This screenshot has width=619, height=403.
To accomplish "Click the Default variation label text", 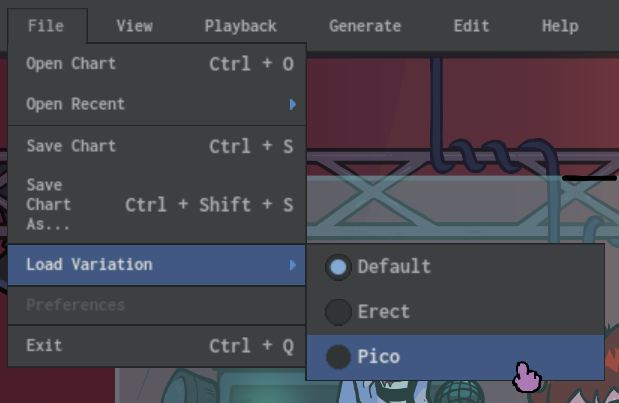I will [x=394, y=267].
